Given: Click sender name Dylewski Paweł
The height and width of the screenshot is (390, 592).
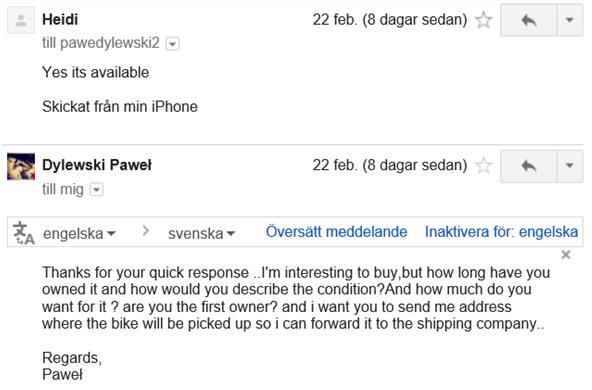Looking at the screenshot, I should [97, 165].
